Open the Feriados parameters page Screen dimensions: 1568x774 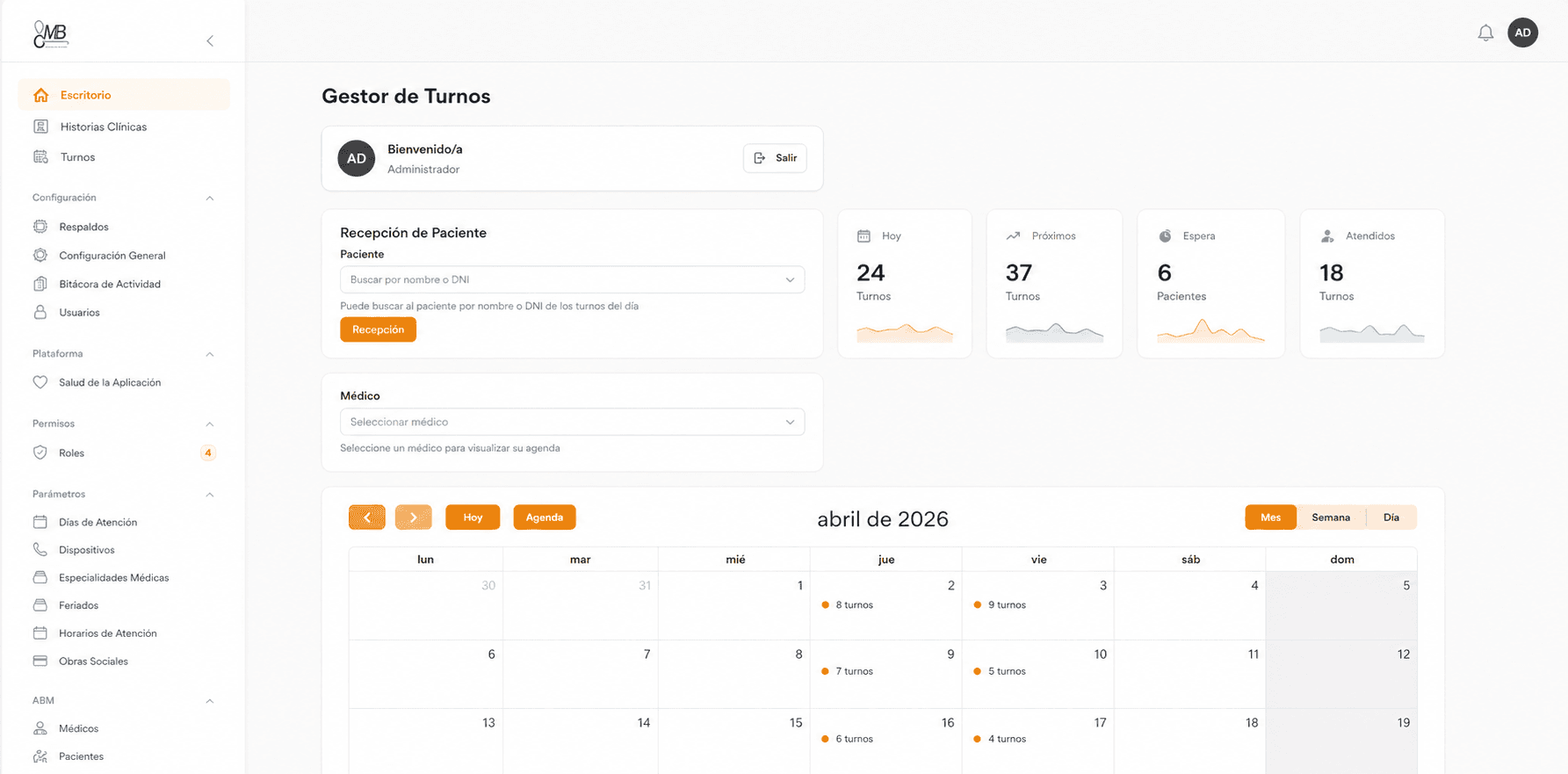click(78, 605)
